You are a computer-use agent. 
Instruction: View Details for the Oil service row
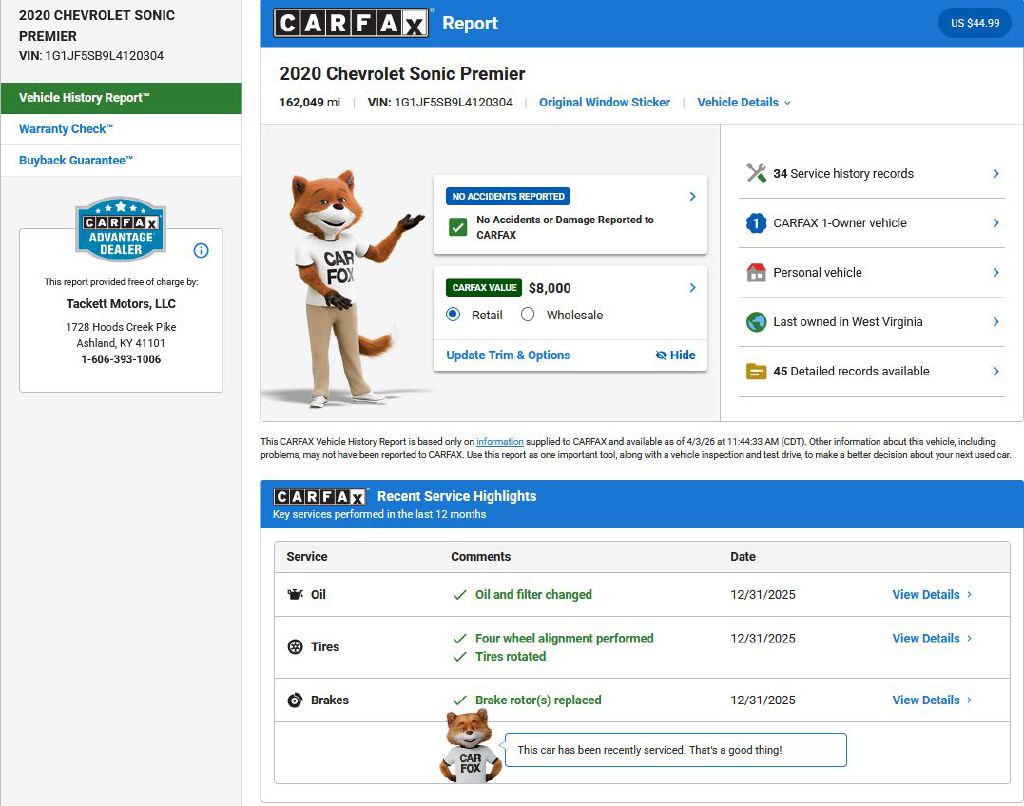pyautogui.click(x=931, y=594)
